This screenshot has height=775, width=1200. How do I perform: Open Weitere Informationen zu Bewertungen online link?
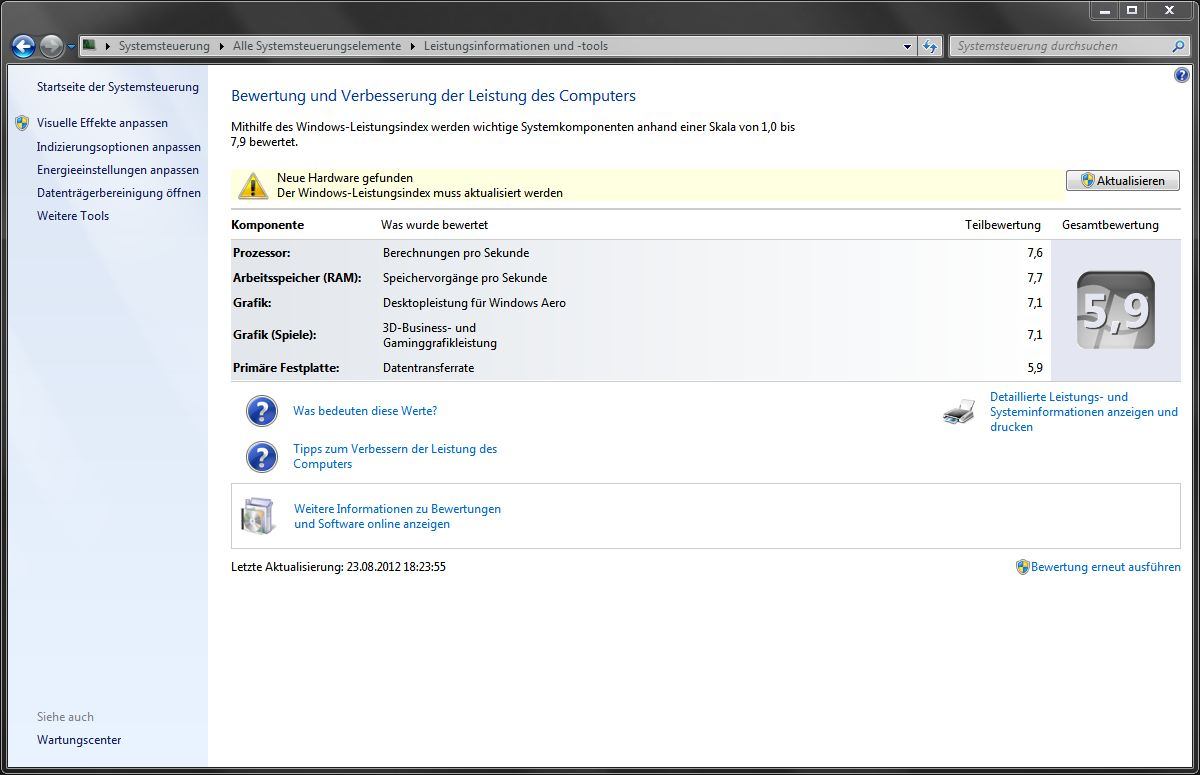397,516
